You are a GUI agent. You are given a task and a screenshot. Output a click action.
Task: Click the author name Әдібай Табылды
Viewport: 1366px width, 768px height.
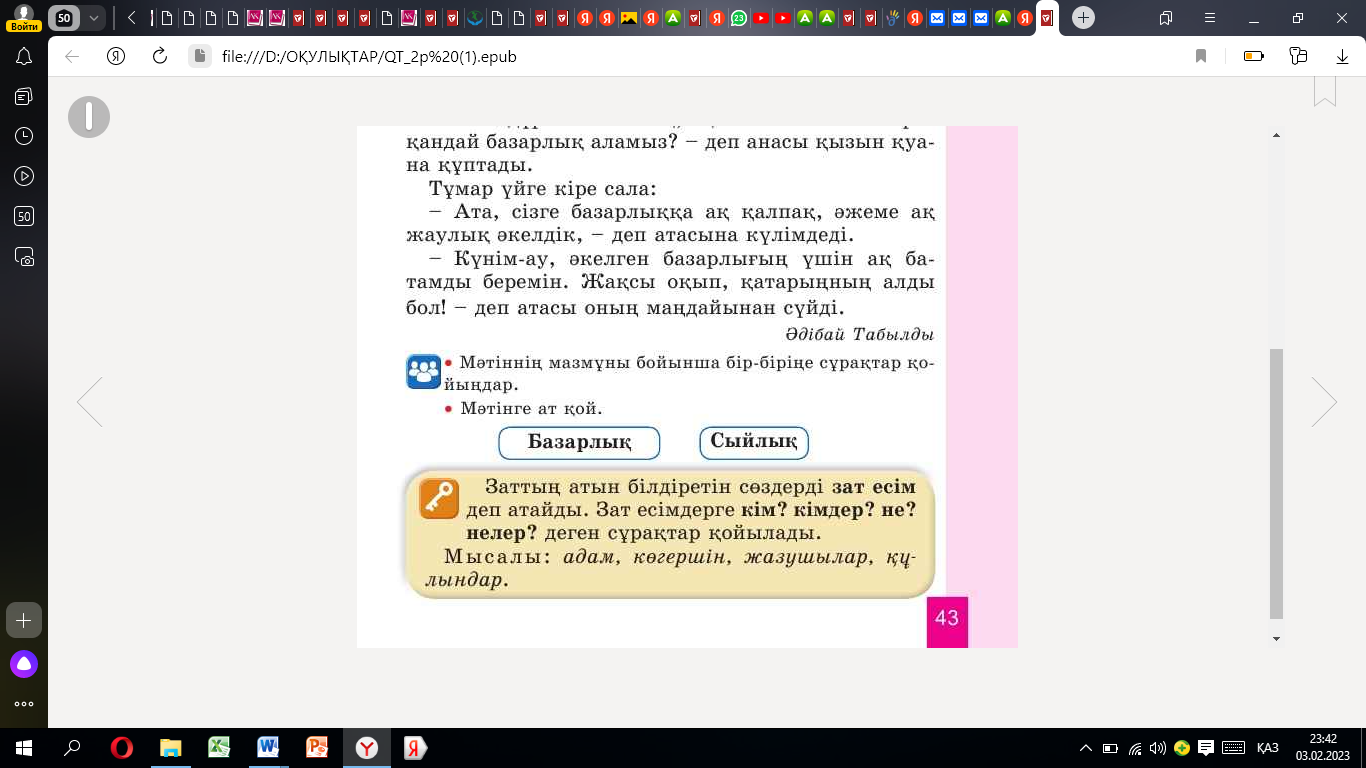pyautogui.click(x=859, y=334)
